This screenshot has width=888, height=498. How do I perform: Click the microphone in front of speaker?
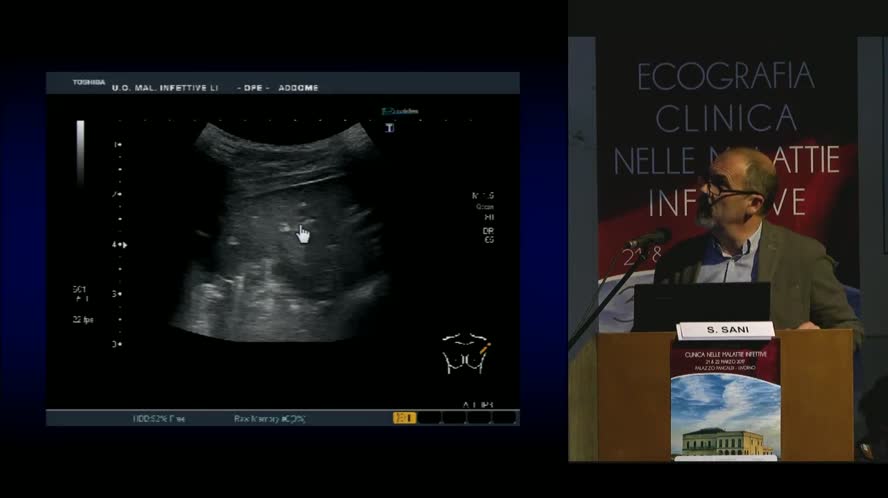click(648, 240)
